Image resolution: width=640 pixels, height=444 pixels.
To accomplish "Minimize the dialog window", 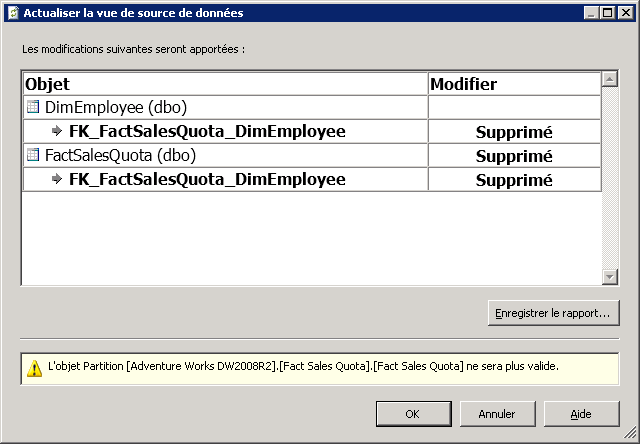I will 592,13.
